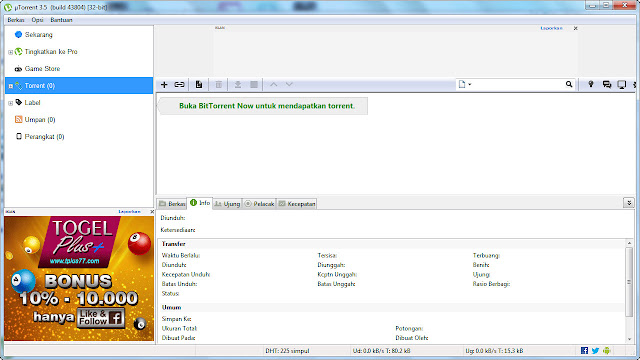Click the Waktu Berlalu label
The image size is (640, 360).
181,256
